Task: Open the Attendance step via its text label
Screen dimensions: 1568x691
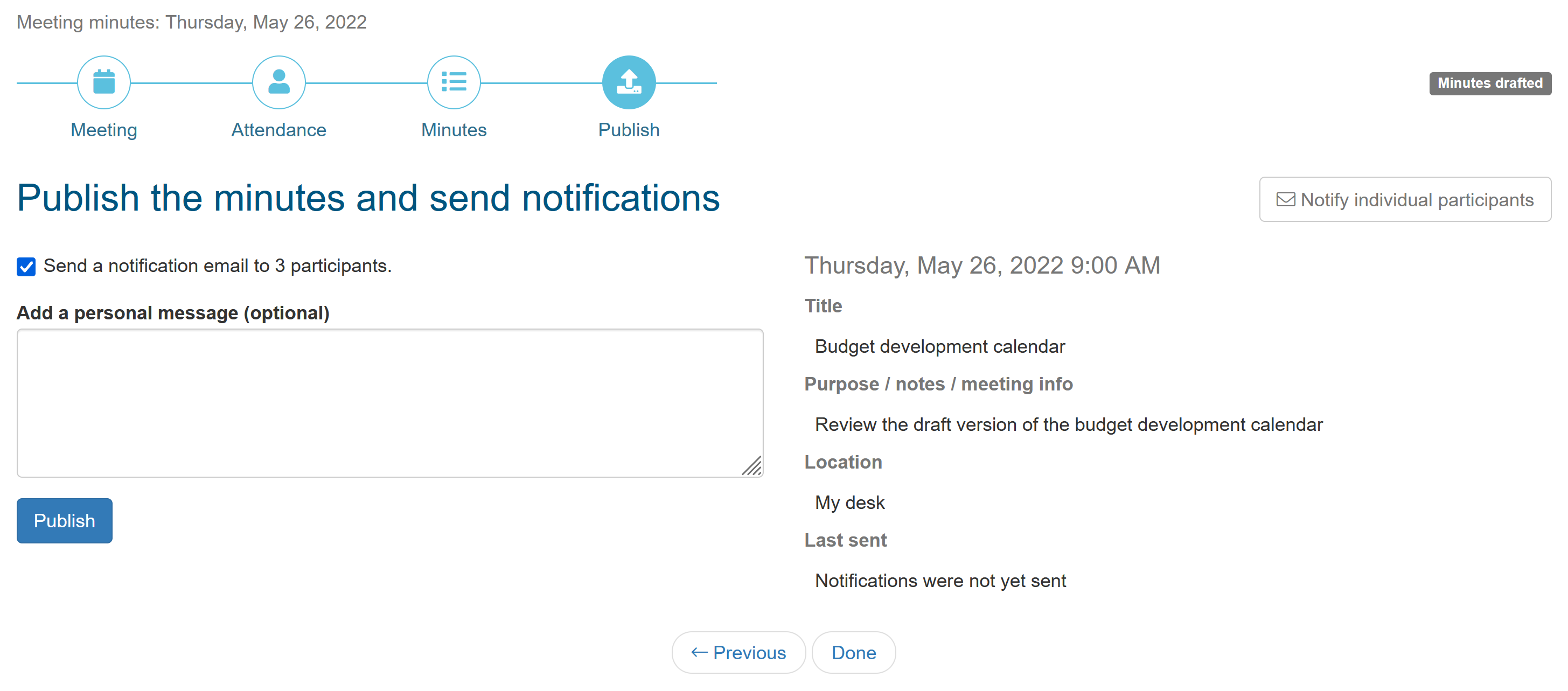Action: pos(279,130)
